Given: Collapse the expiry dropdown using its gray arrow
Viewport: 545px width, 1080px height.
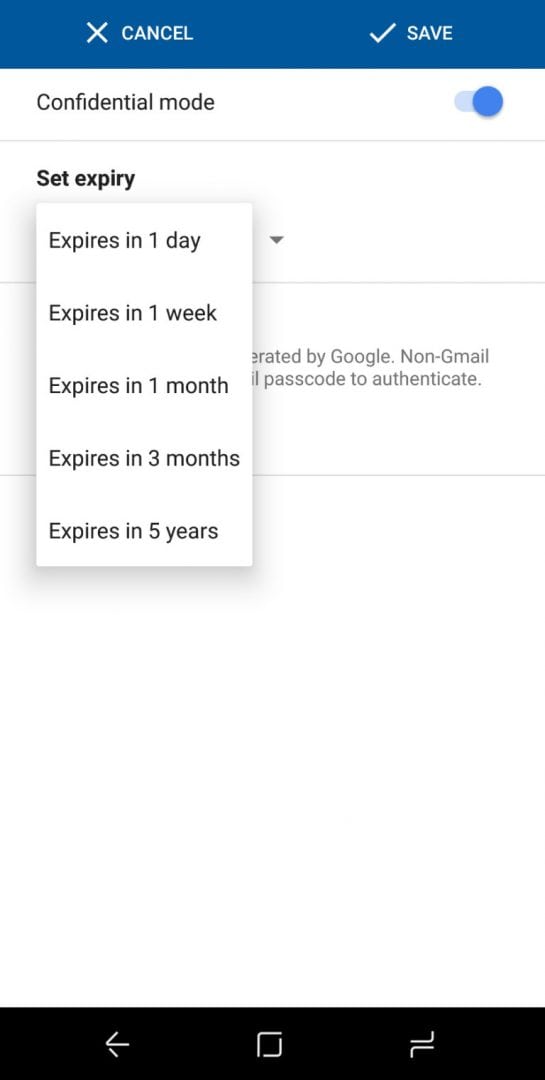Looking at the screenshot, I should [x=276, y=240].
